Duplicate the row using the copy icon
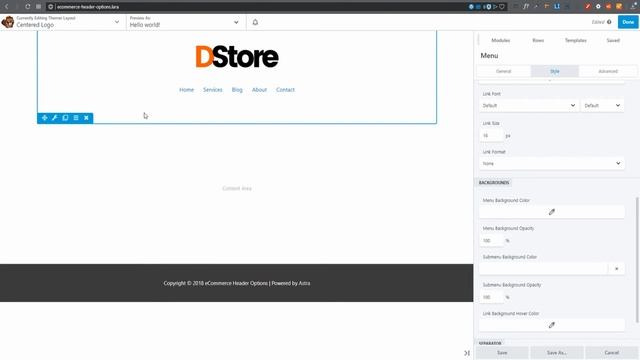Viewport: 640px width, 360px height. tap(65, 118)
